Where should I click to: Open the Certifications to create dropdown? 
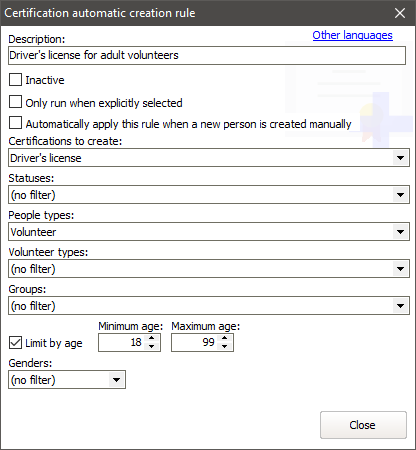pyautogui.click(x=401, y=158)
